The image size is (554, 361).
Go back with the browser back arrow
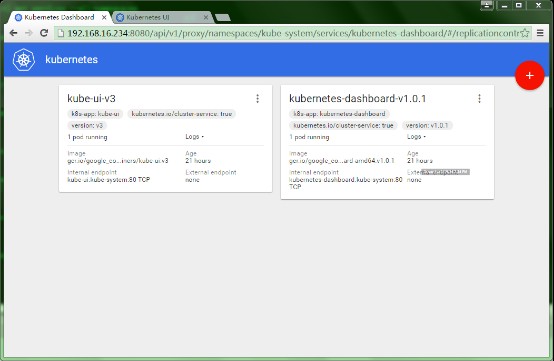(x=13, y=33)
